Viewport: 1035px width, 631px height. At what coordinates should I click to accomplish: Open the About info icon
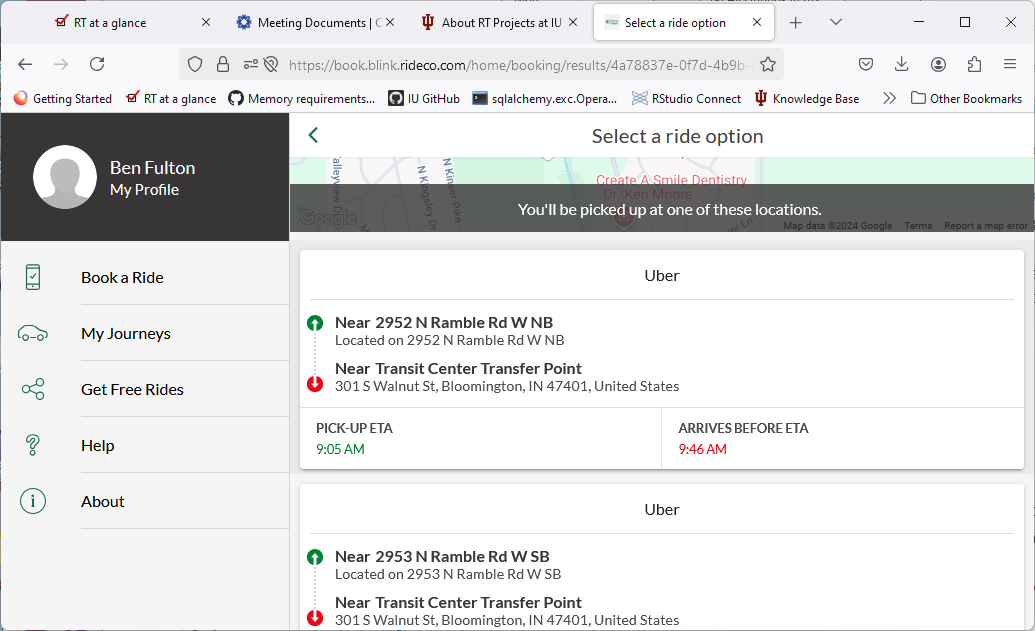pyautogui.click(x=33, y=501)
